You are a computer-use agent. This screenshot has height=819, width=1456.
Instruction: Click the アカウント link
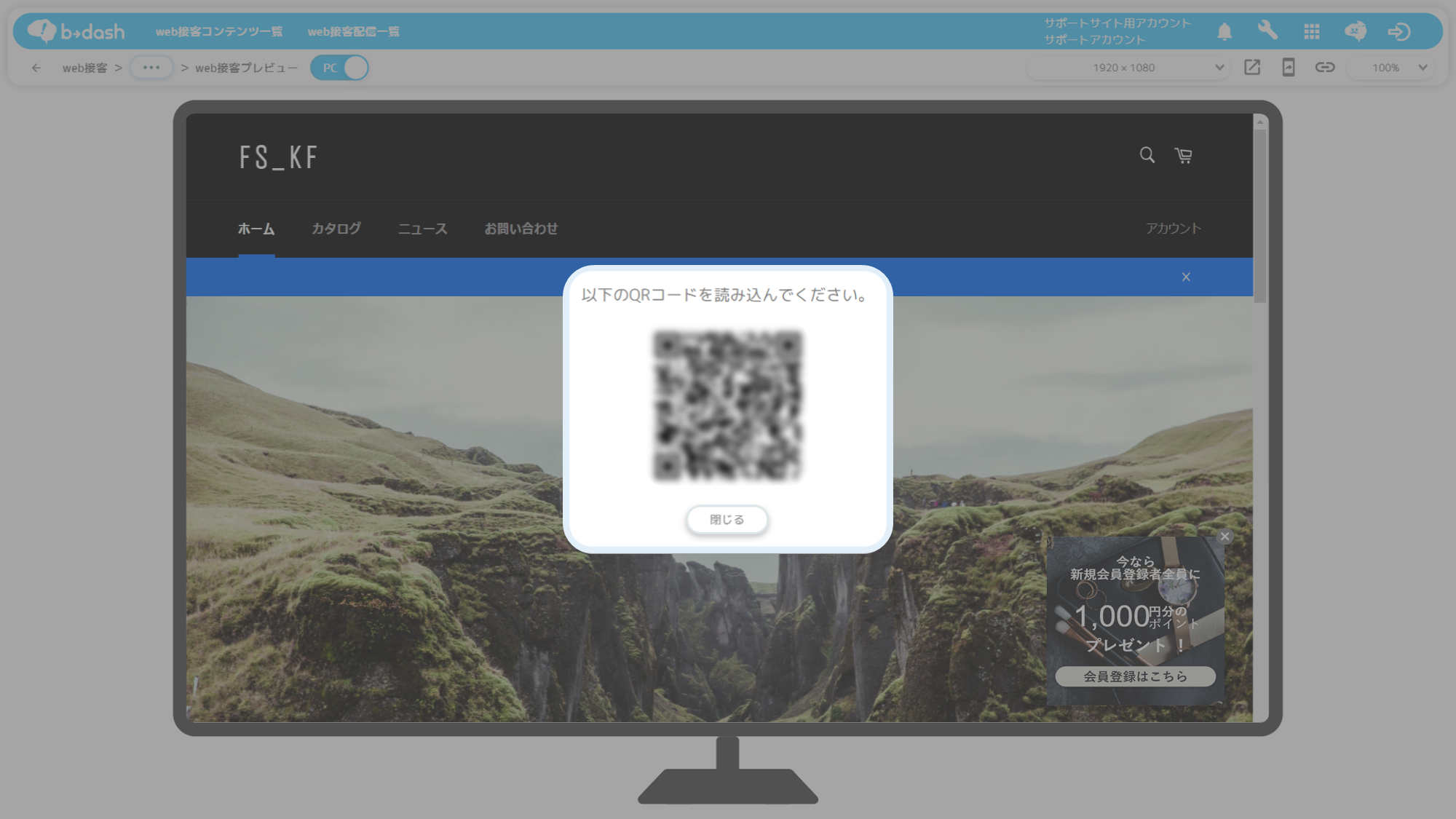coord(1174,229)
